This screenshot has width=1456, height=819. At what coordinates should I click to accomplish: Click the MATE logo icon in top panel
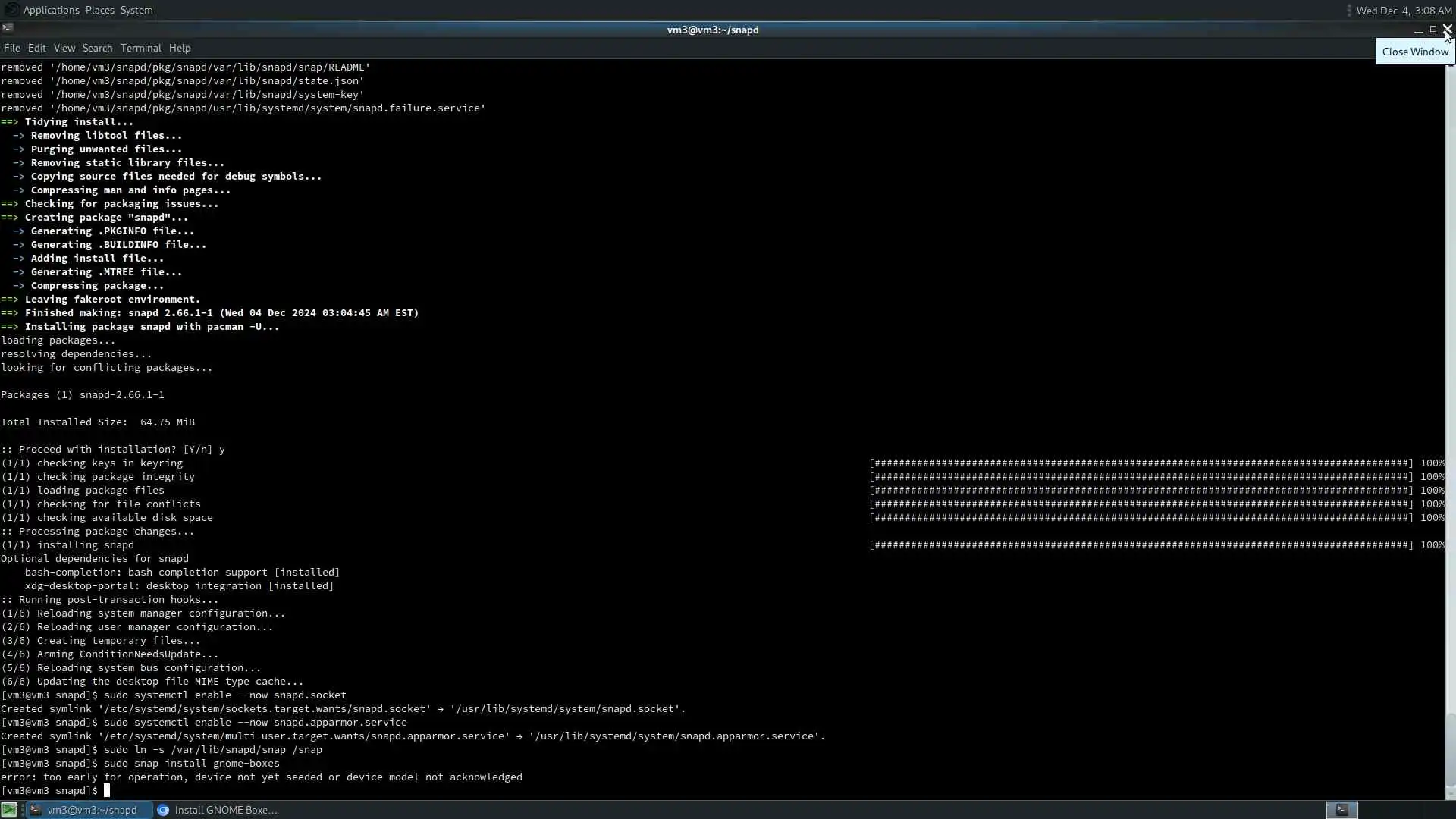(11, 10)
